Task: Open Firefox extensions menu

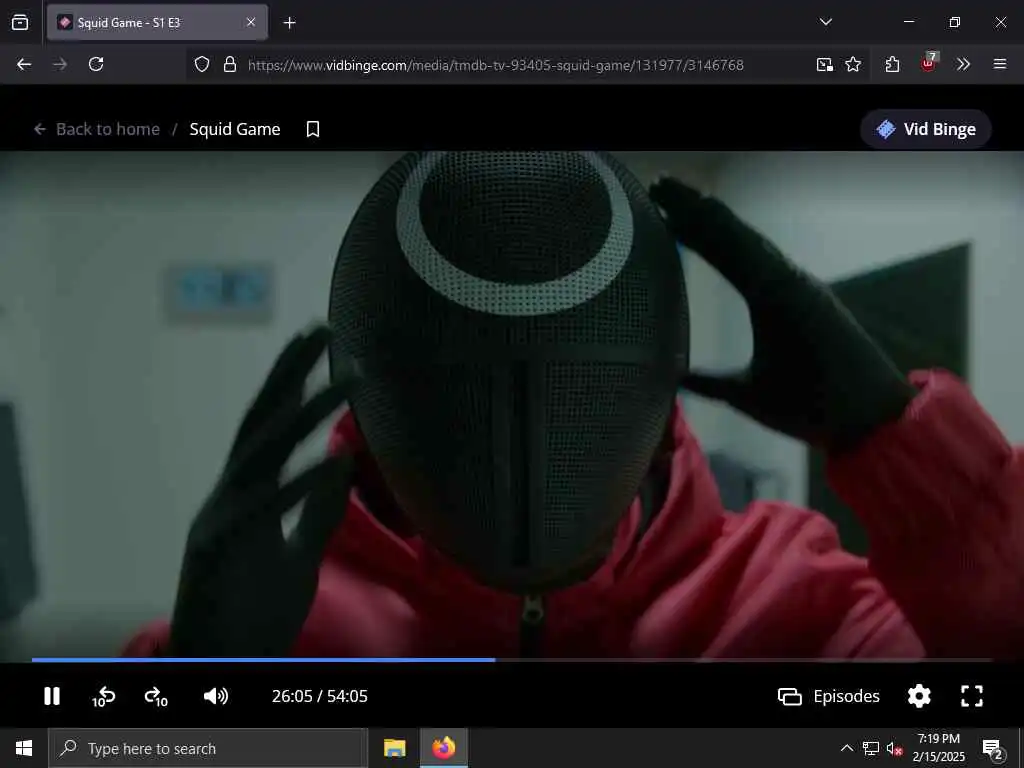Action: 893,64
